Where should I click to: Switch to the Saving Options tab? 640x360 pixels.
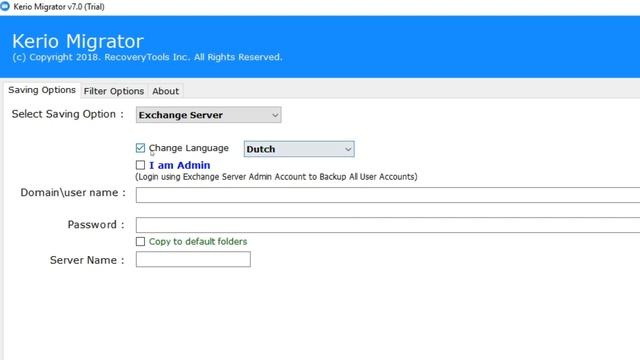42,90
